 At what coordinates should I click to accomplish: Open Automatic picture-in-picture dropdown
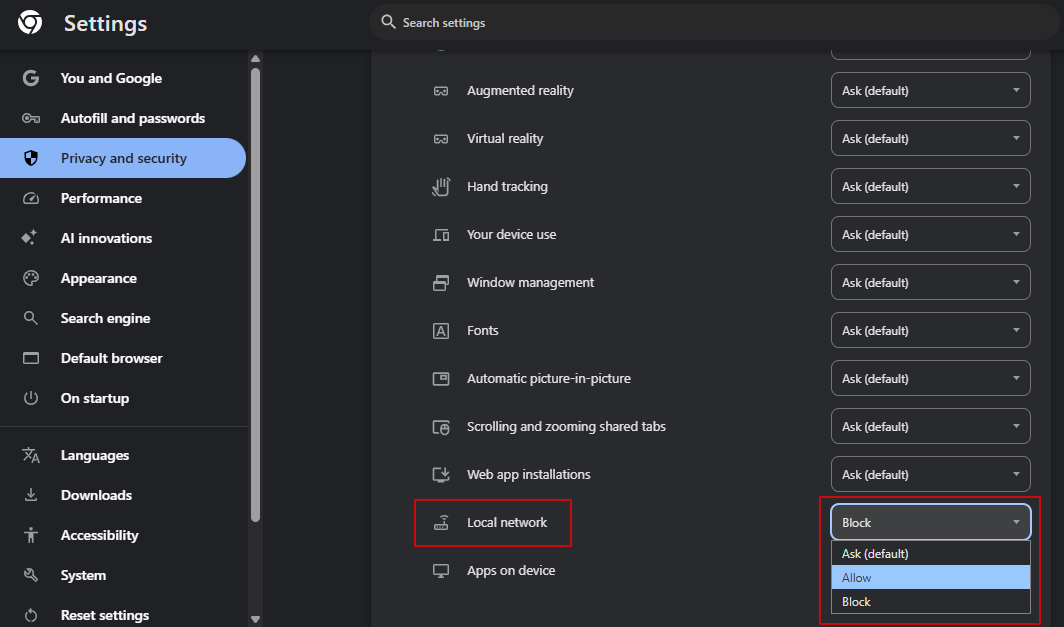[x=930, y=379]
